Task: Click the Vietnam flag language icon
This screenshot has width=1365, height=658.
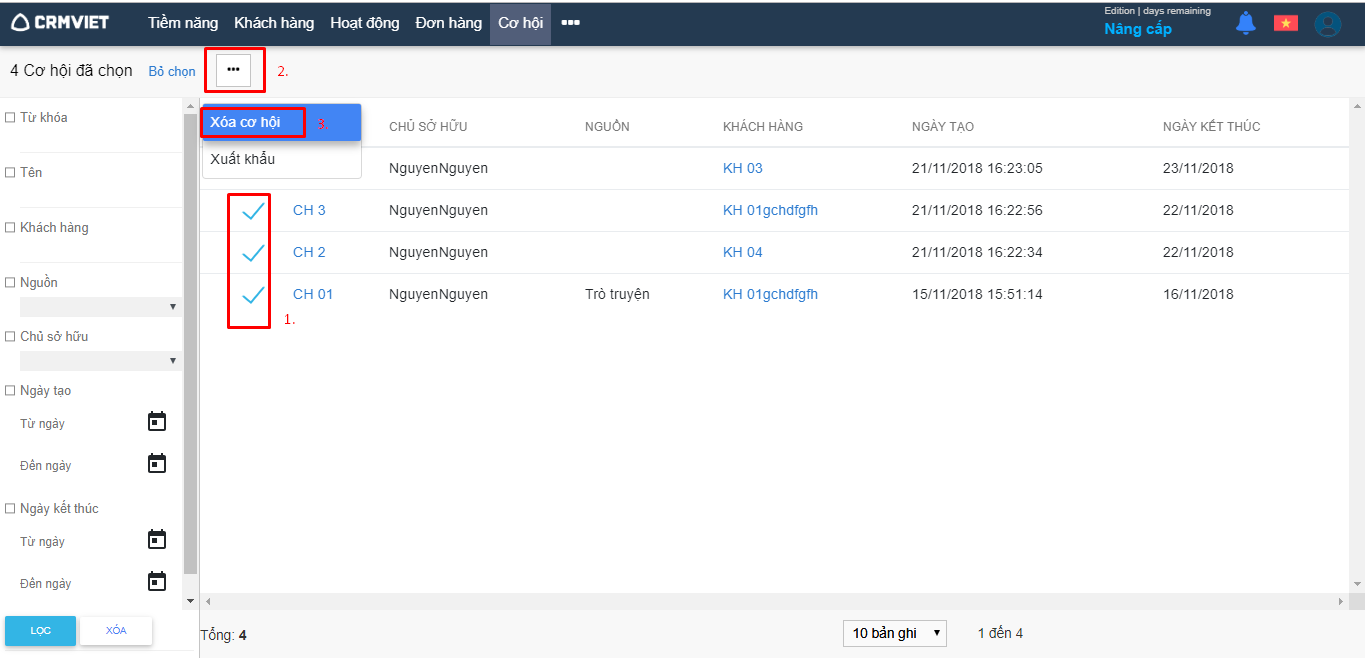Action: pos(1285,23)
